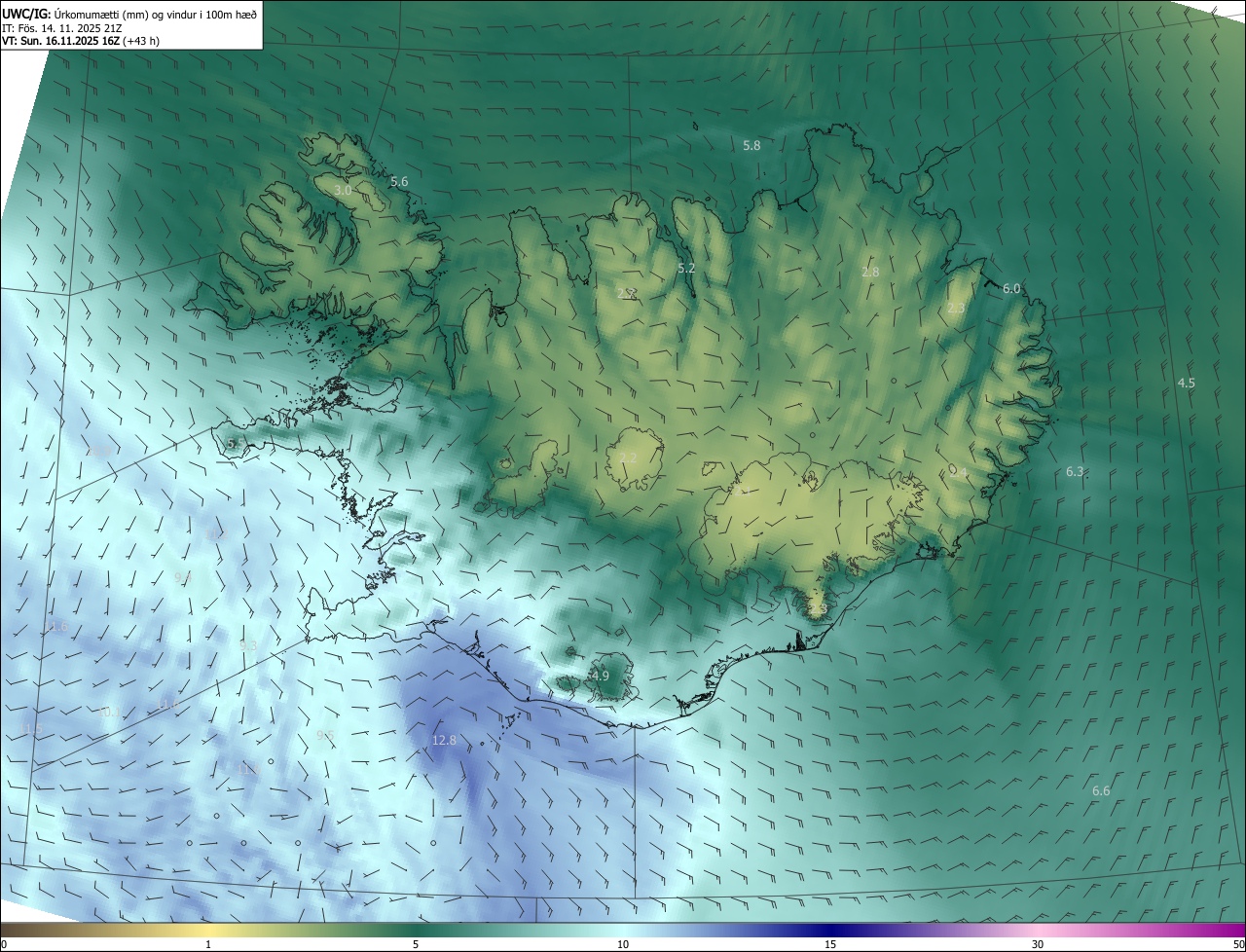Click the color scale tick label 0

pos(4,944)
